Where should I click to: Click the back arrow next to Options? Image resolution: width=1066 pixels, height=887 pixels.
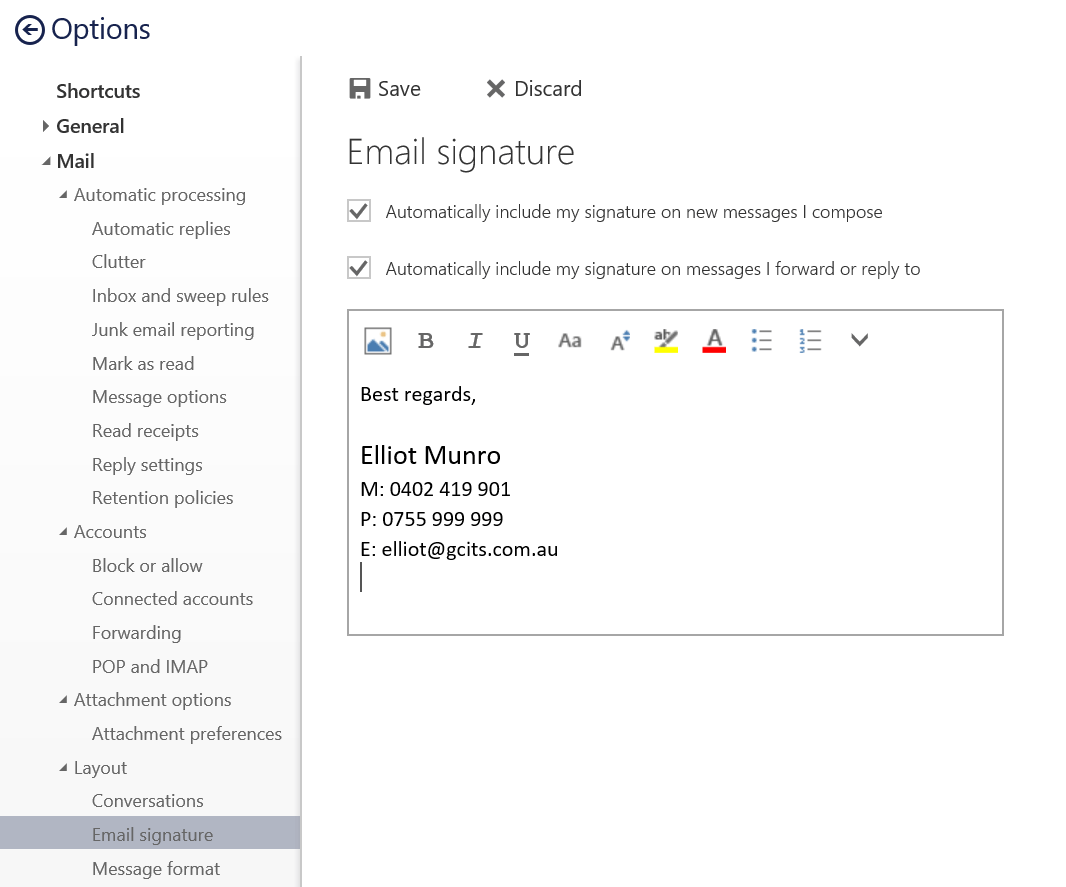click(30, 31)
